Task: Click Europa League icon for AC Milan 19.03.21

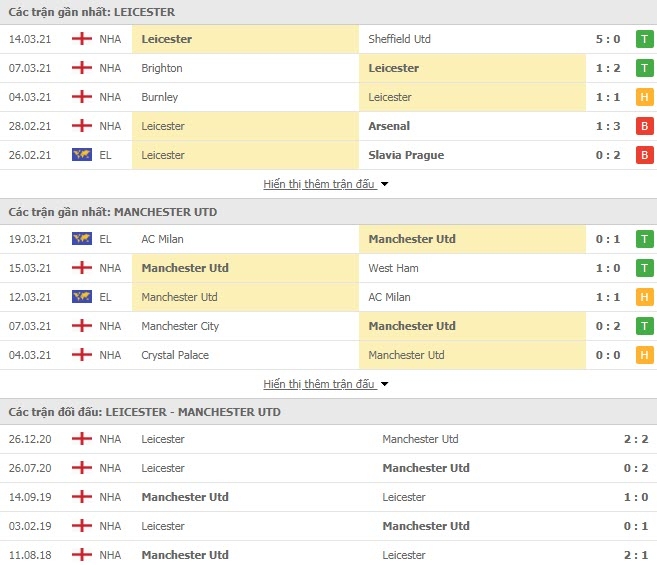Action: coord(82,238)
